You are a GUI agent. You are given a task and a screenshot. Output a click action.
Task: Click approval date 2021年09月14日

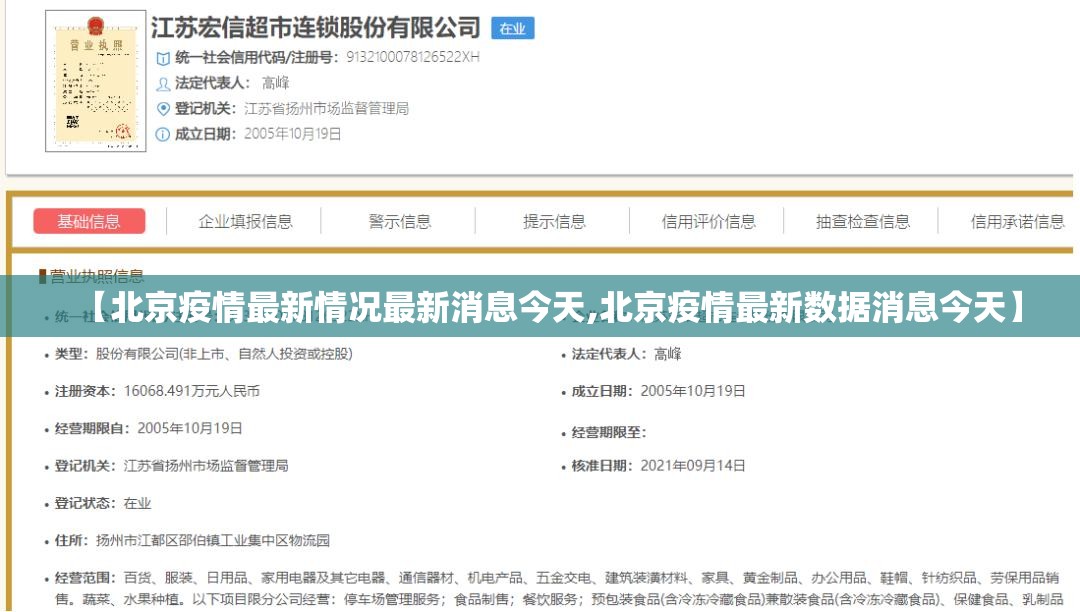(693, 466)
